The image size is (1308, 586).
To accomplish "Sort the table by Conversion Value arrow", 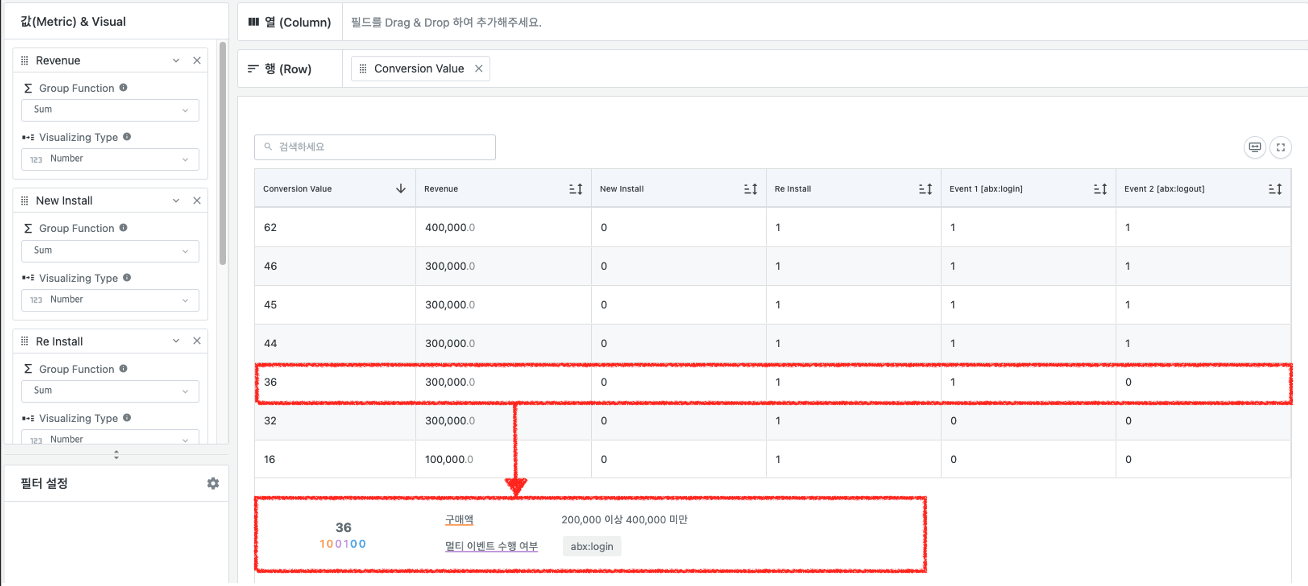I will (401, 189).
